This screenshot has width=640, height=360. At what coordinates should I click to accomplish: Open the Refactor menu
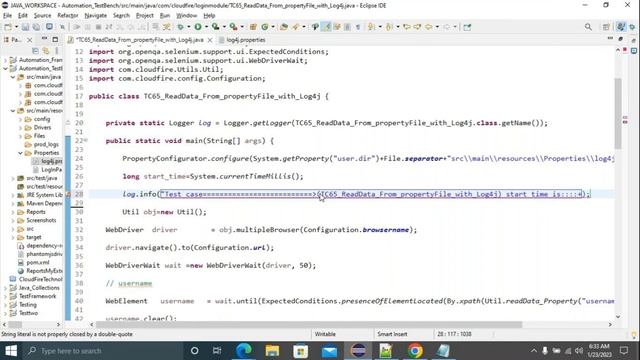(x=68, y=16)
